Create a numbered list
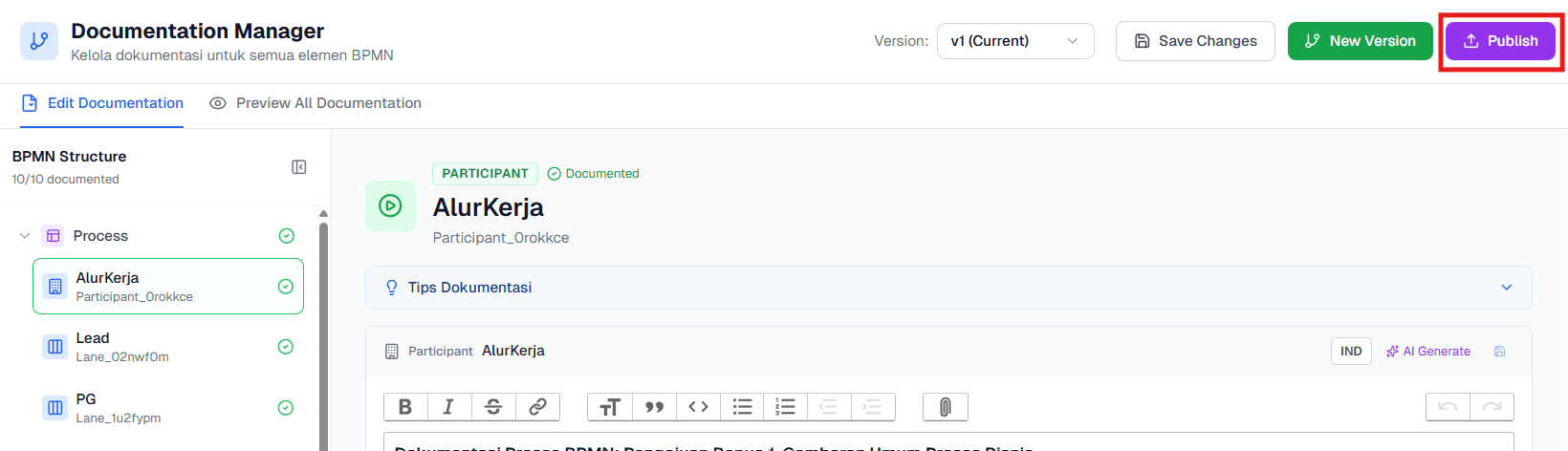This screenshot has width=1568, height=451. pyautogui.click(x=785, y=407)
